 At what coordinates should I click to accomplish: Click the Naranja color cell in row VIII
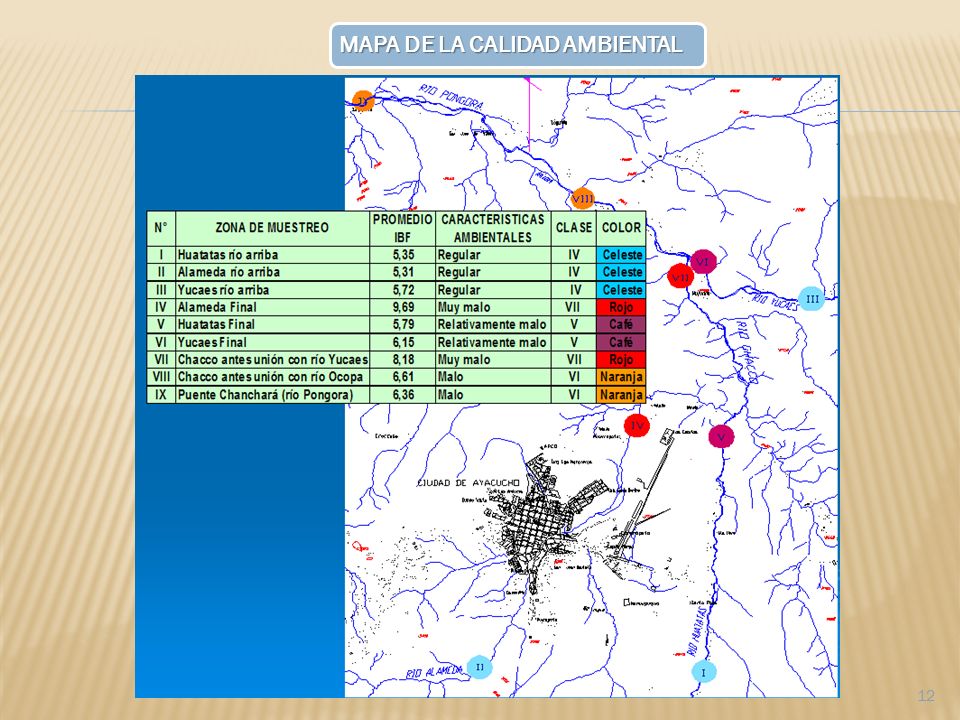pos(621,377)
